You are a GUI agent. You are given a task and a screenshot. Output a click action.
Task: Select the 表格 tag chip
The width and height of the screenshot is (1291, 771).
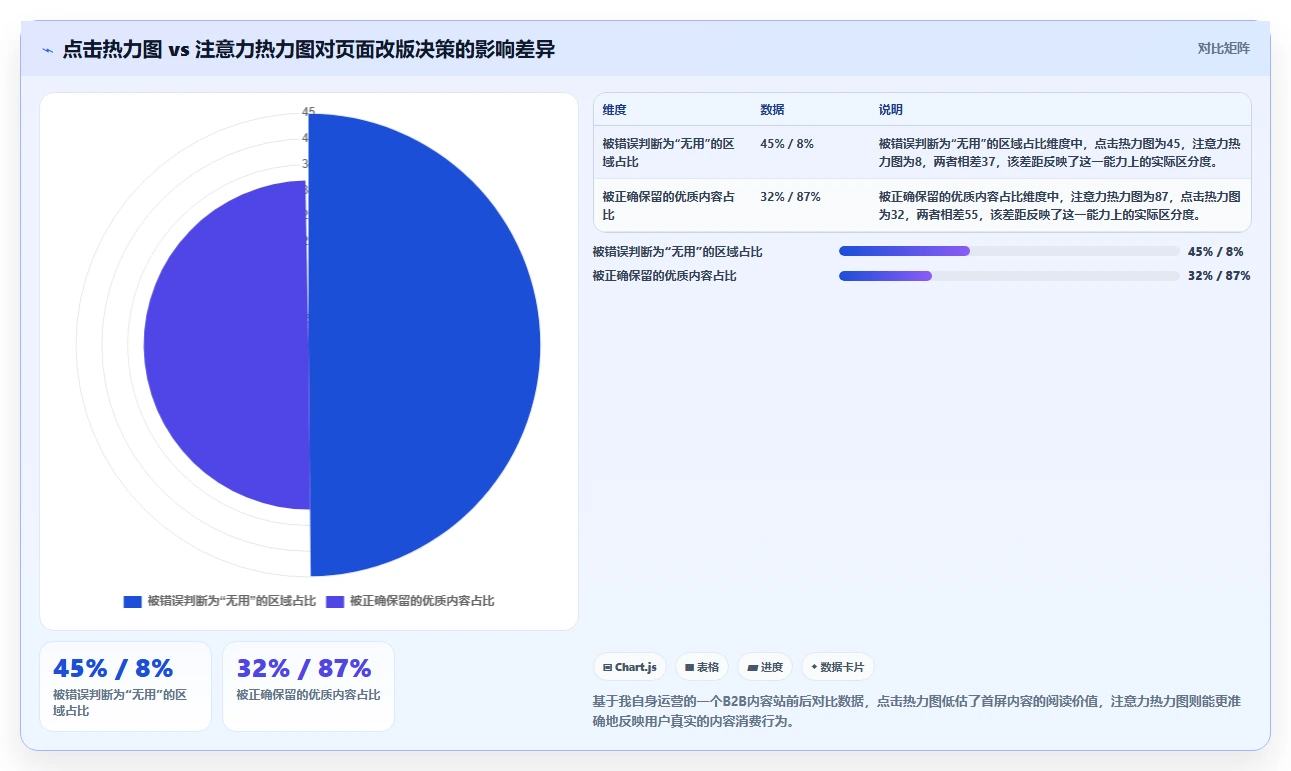(701, 667)
